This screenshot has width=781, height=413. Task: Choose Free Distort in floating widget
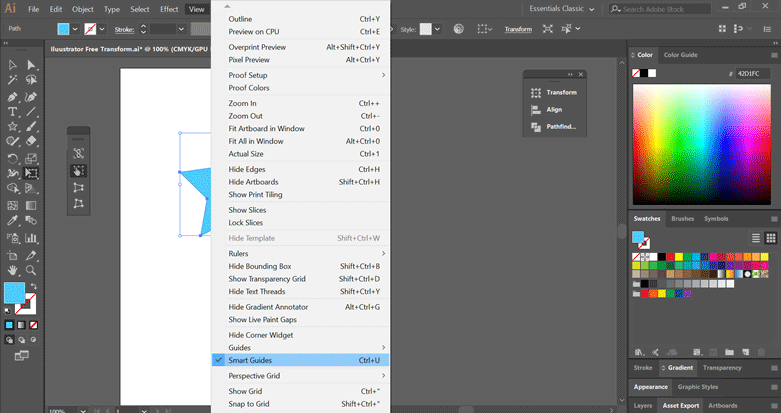(78, 204)
